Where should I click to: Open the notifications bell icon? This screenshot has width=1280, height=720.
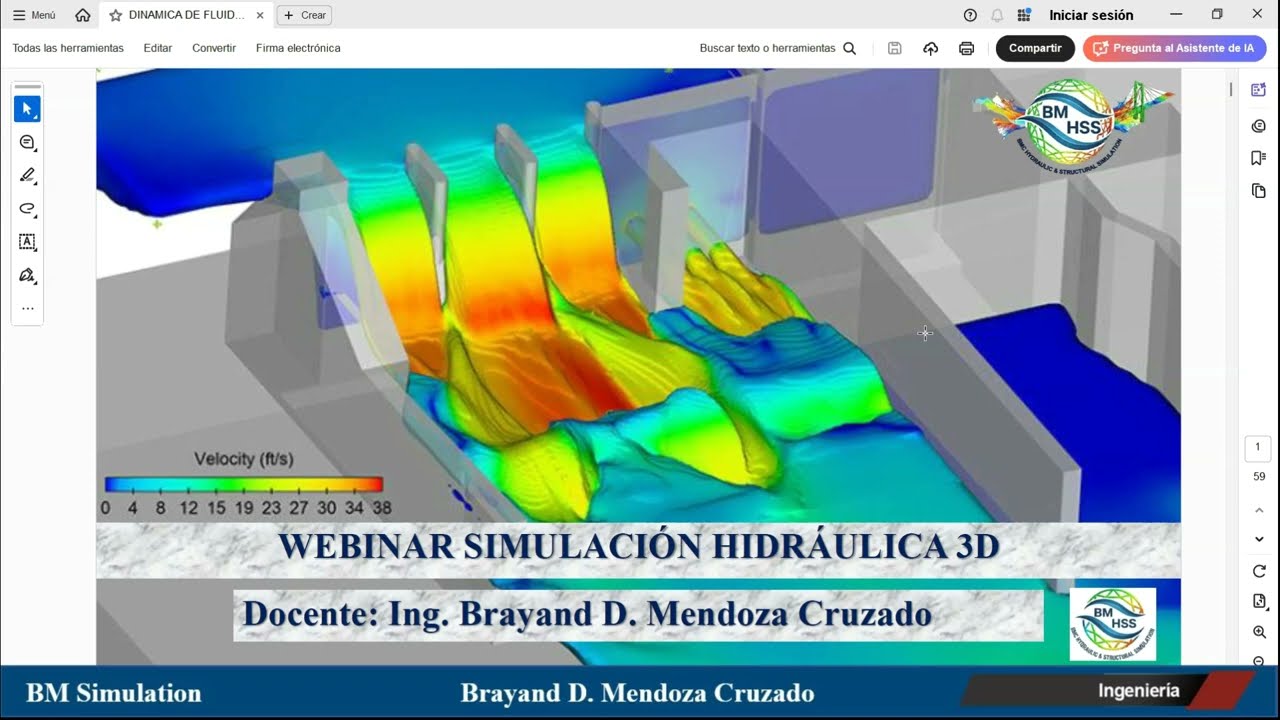tap(997, 15)
